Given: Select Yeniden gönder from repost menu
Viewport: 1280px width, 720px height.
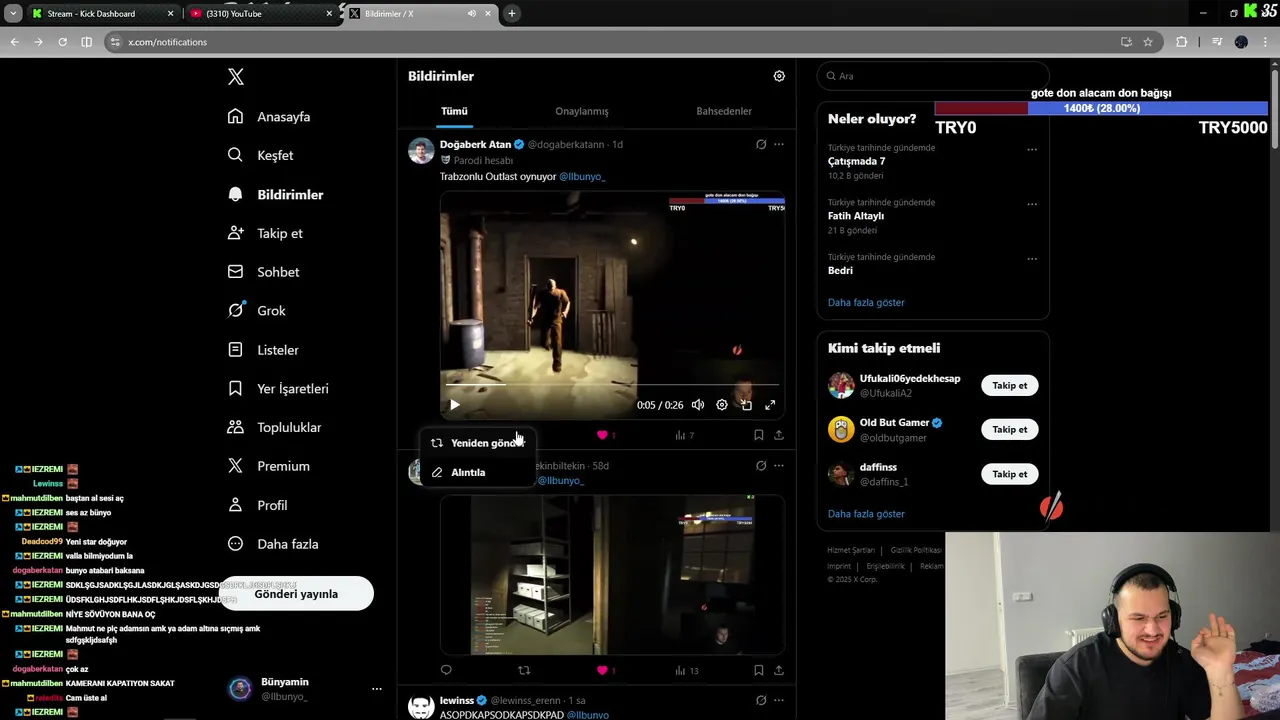Looking at the screenshot, I should pyautogui.click(x=479, y=443).
